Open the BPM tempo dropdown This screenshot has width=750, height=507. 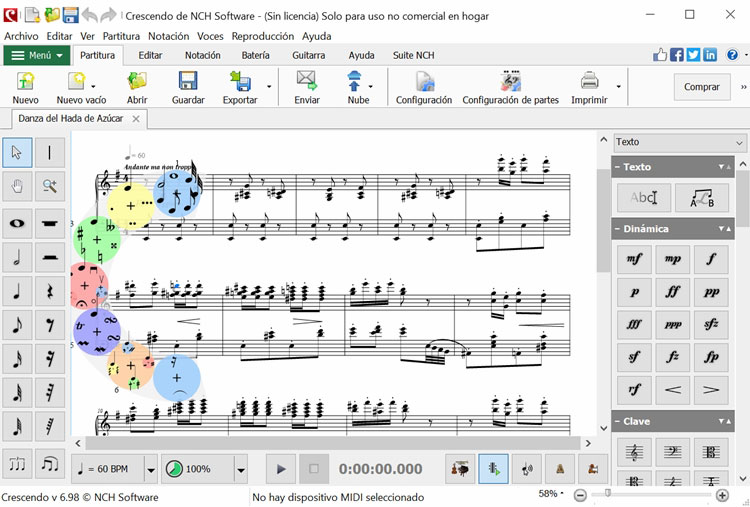[x=151, y=470]
